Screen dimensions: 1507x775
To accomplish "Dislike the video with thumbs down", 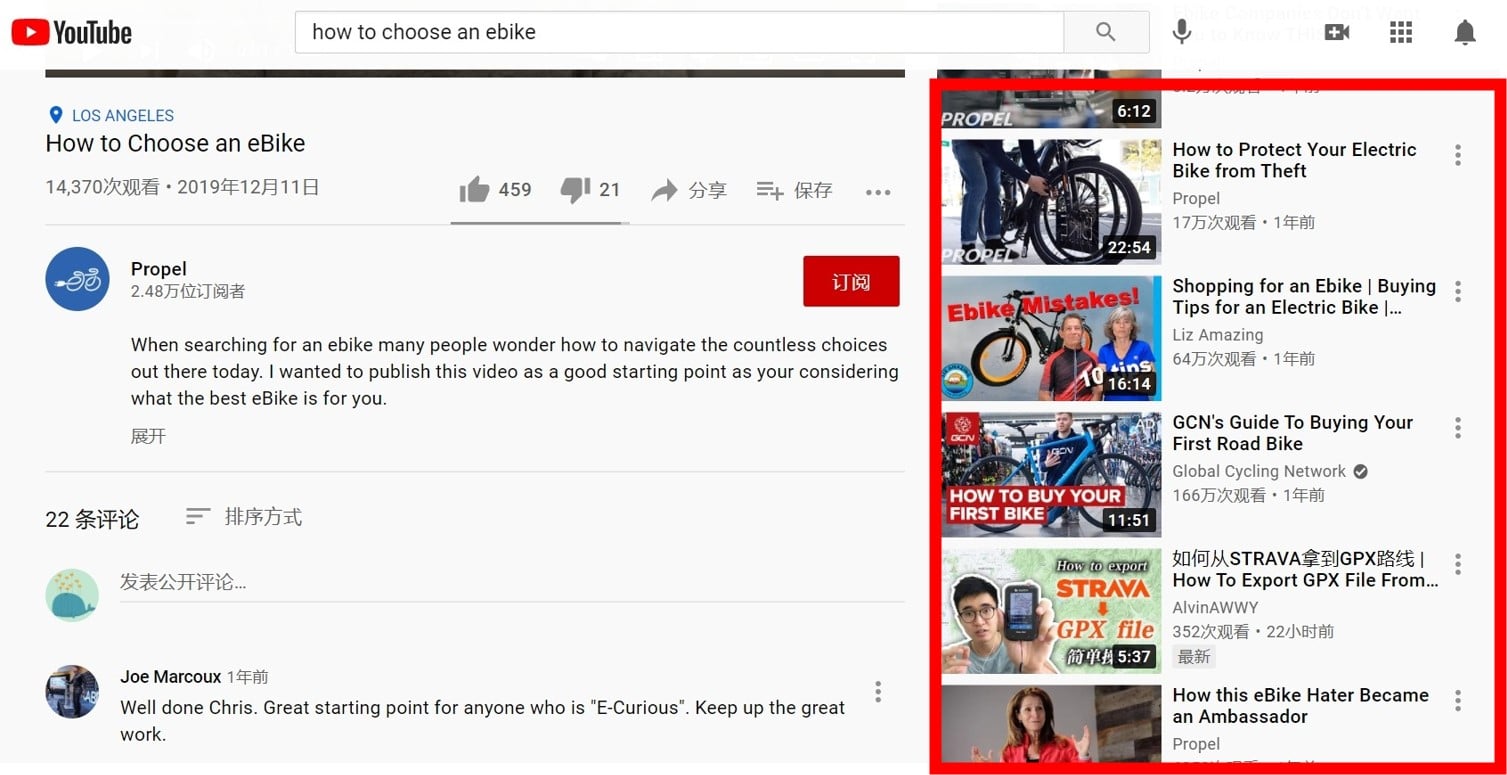I will (x=575, y=190).
